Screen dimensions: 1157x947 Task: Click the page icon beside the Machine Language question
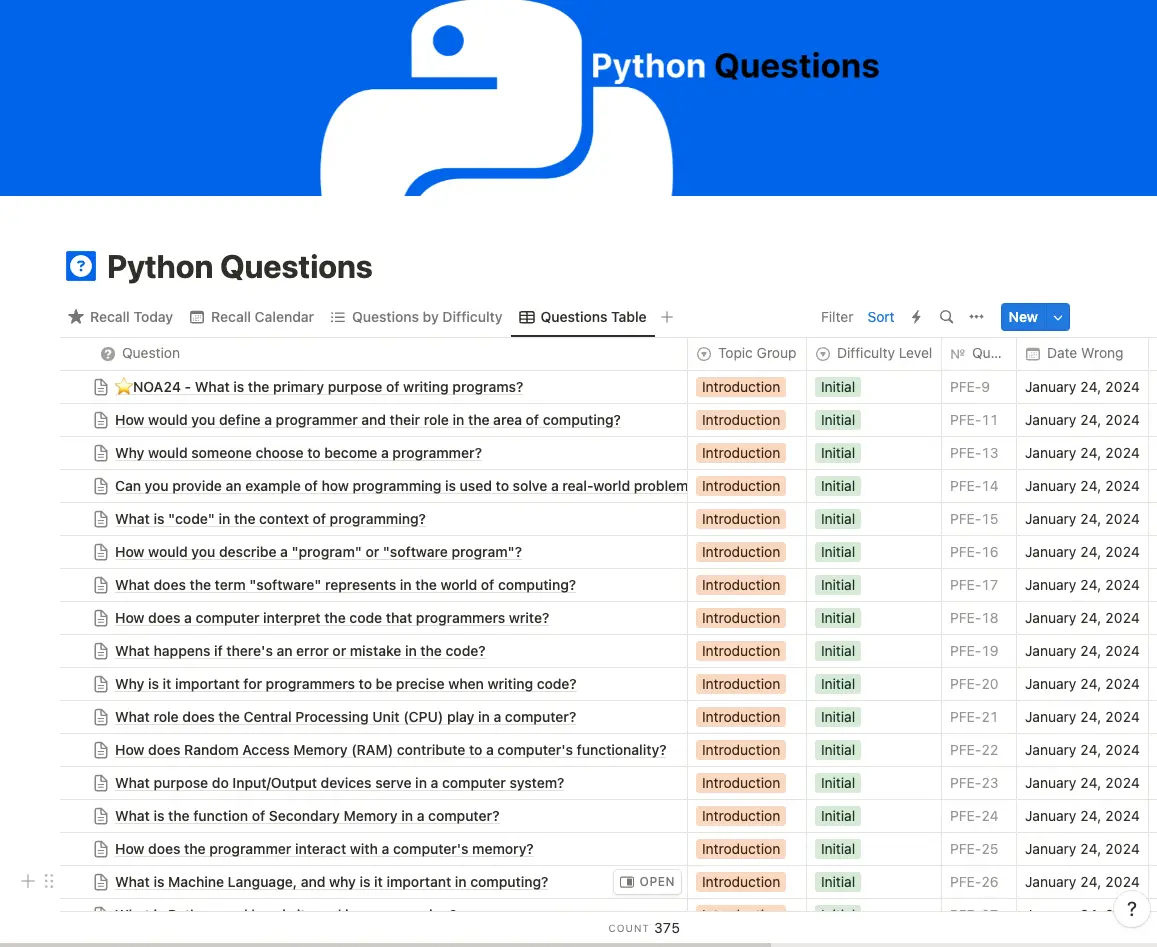pyautogui.click(x=101, y=882)
